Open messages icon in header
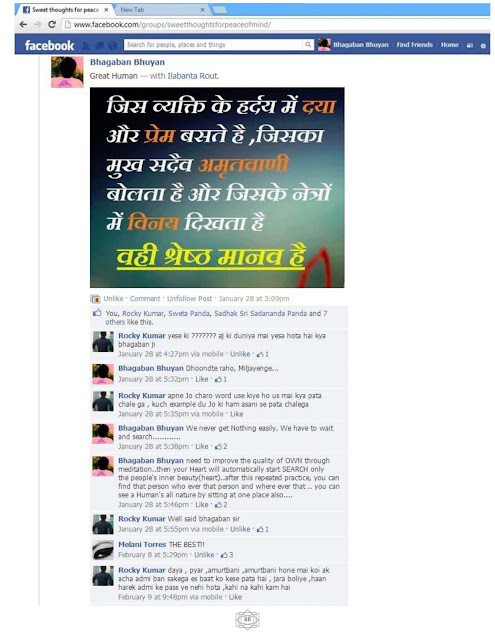Screen dimensions: 495x640 pos(99,46)
